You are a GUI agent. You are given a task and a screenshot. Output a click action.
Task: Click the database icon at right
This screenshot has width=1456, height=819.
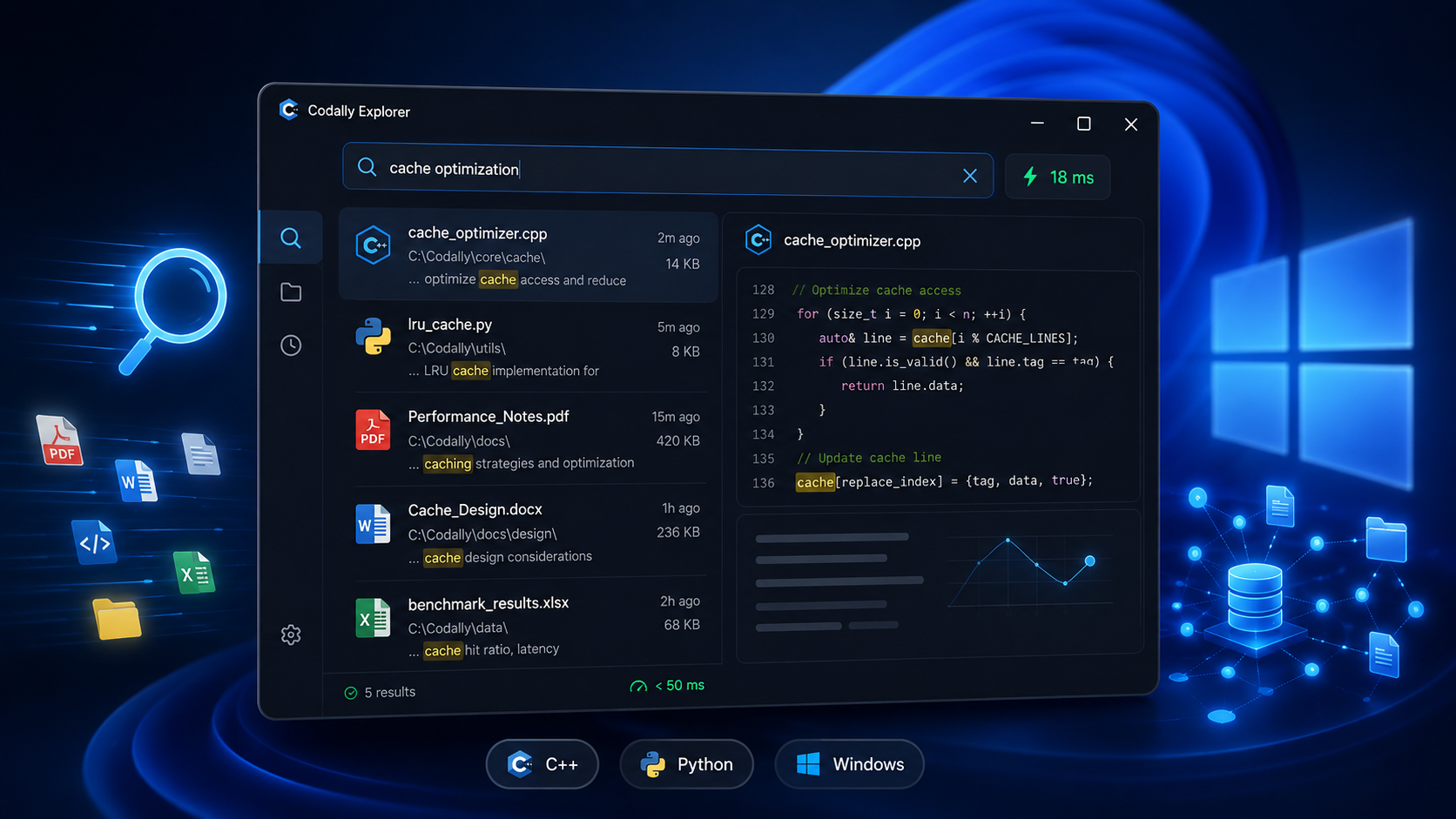point(1255,598)
